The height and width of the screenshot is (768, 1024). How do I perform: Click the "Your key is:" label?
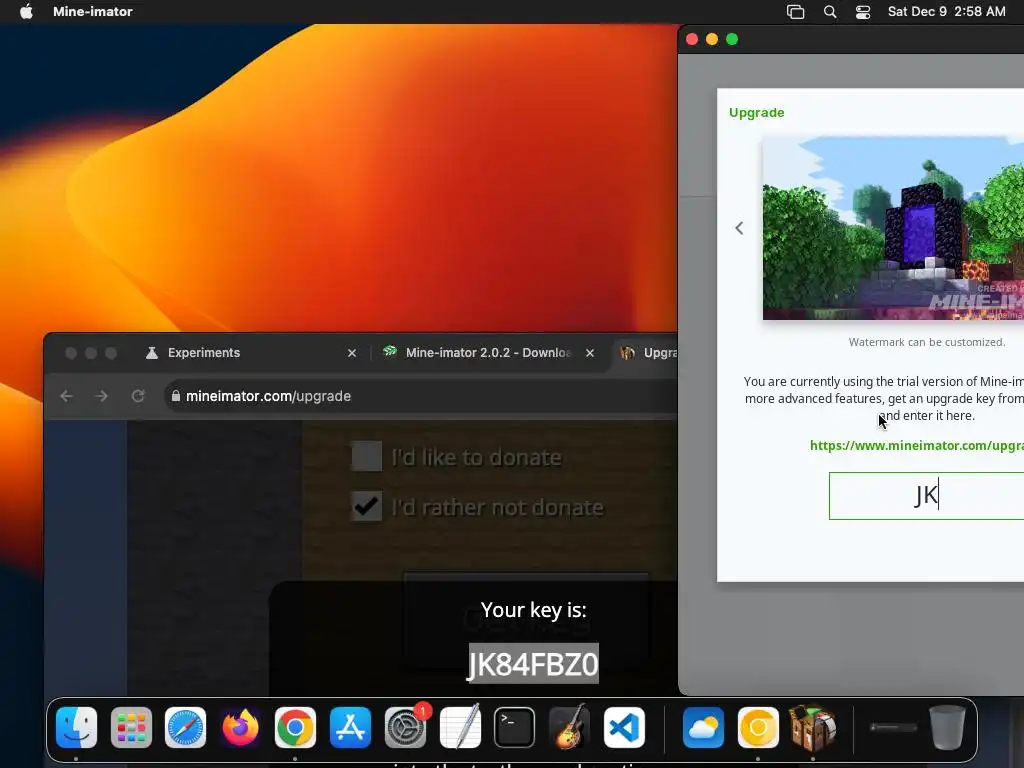pos(534,610)
